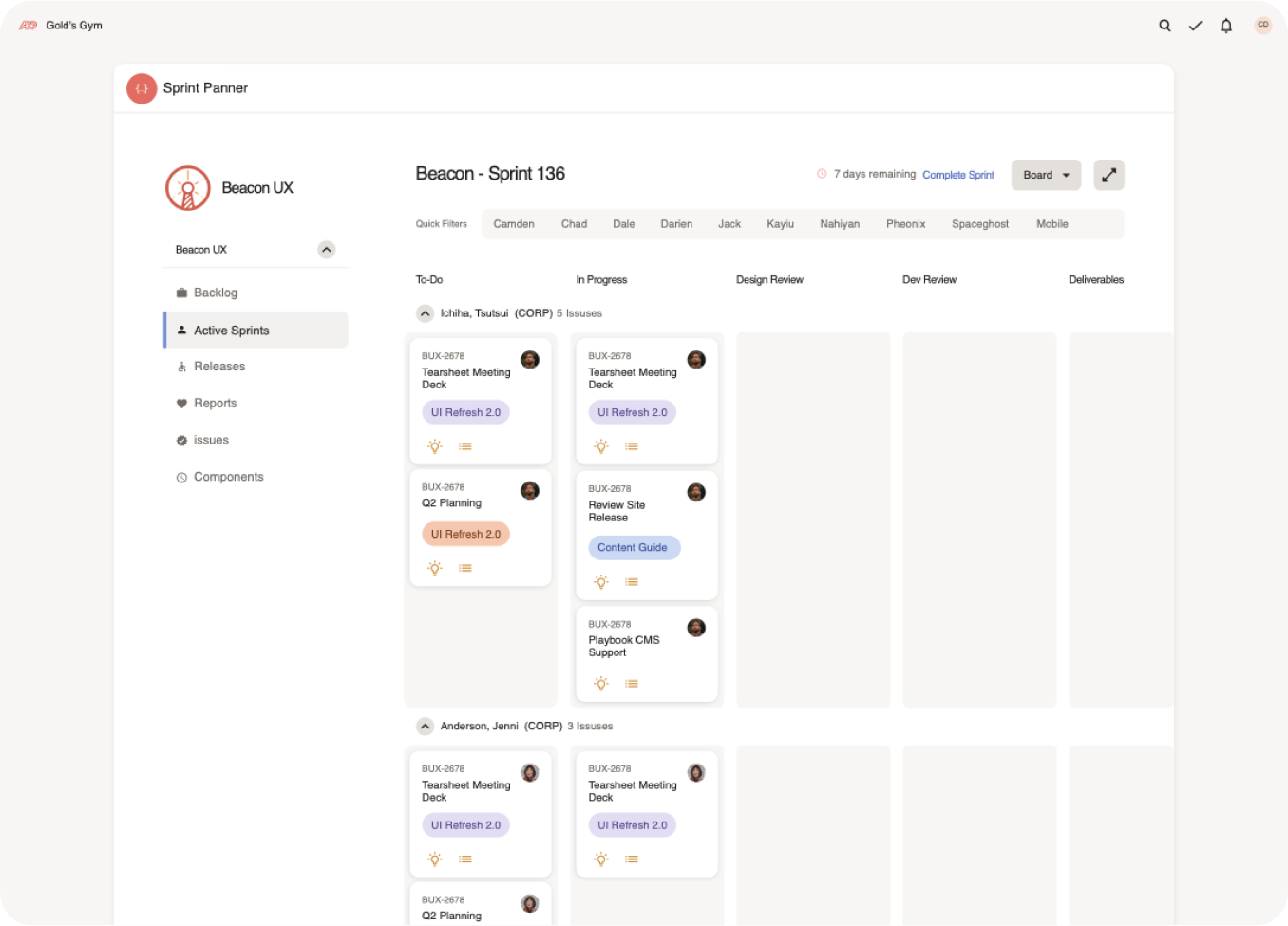This screenshot has height=926, width=1288.
Task: Select Issues in the sidebar
Action: tap(211, 440)
